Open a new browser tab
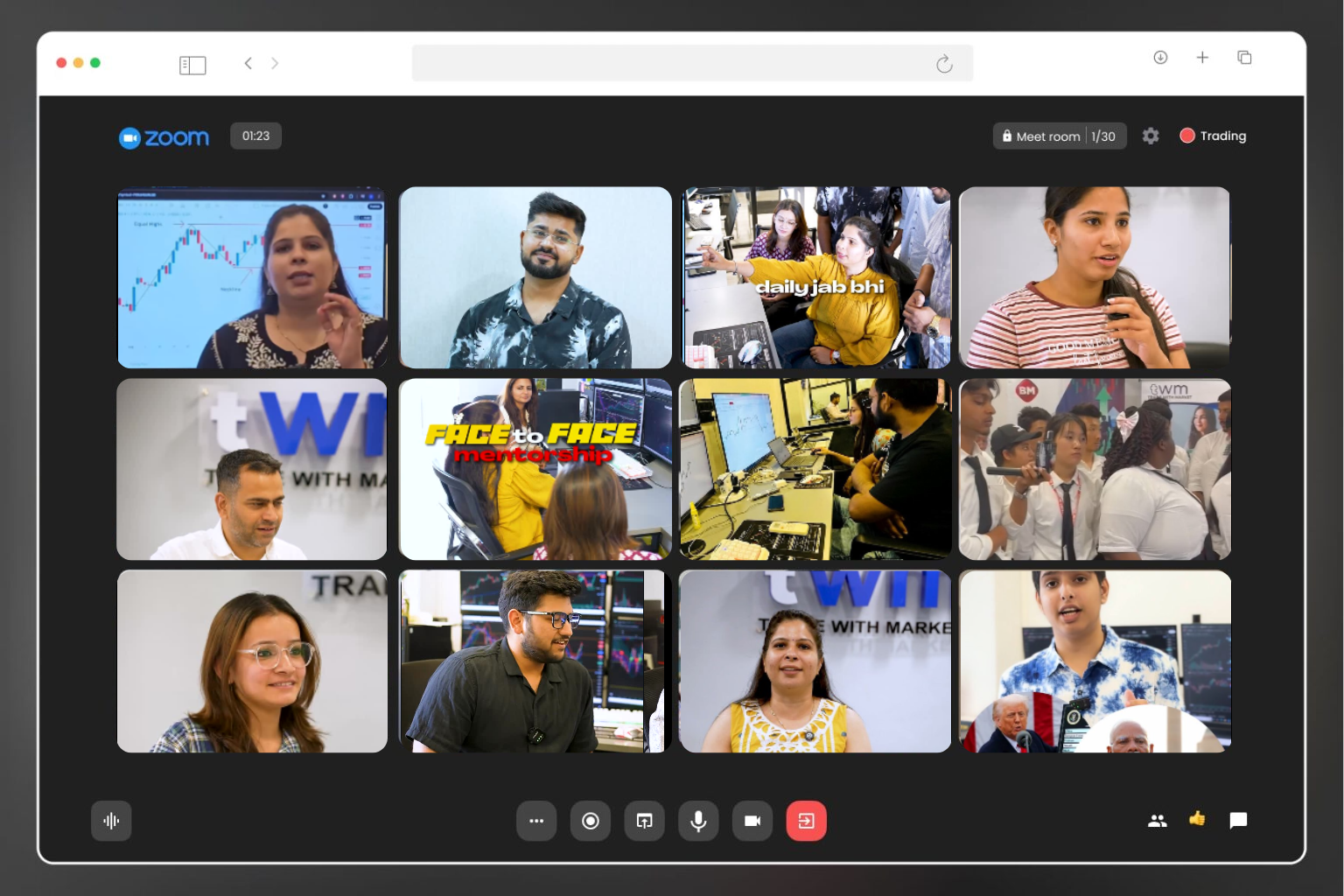 [1202, 58]
